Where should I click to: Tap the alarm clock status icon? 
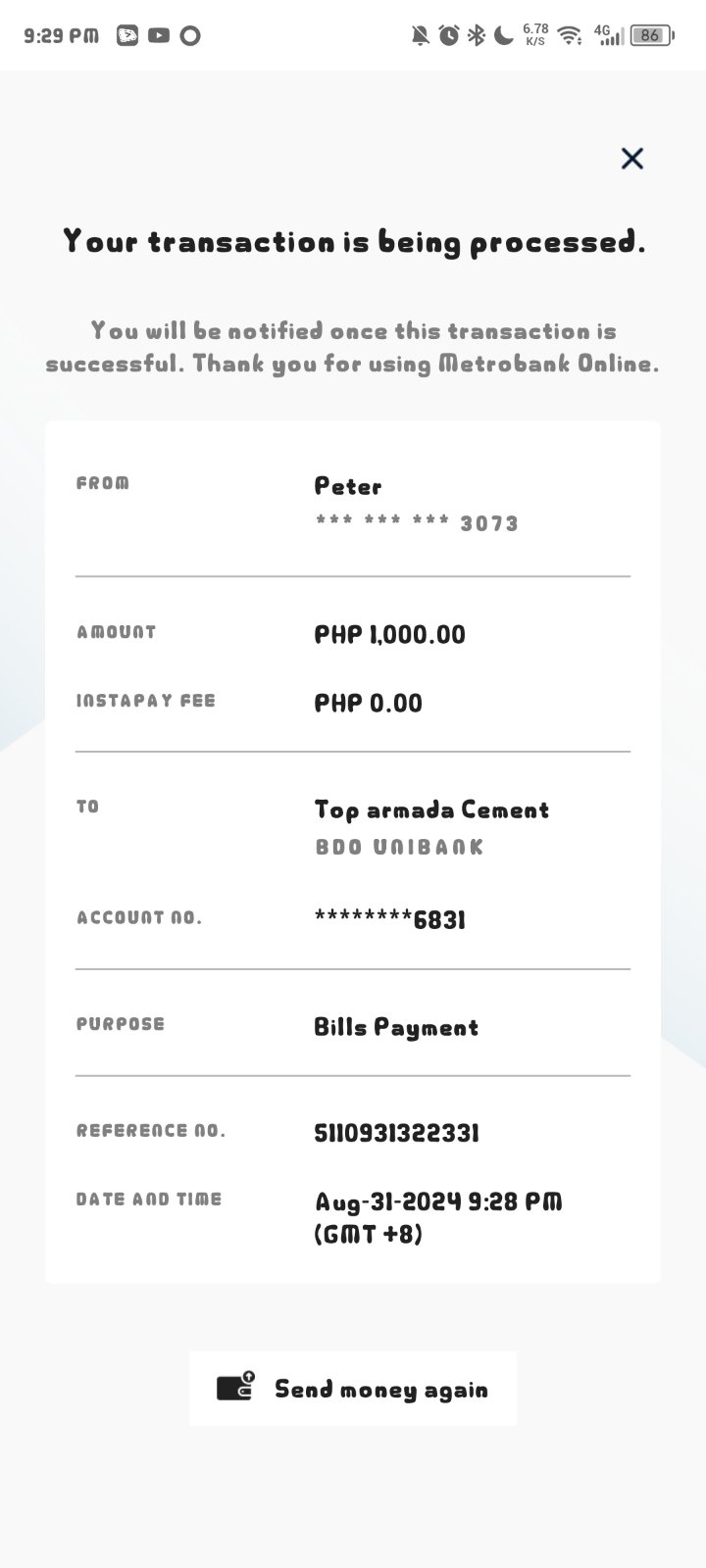click(449, 35)
